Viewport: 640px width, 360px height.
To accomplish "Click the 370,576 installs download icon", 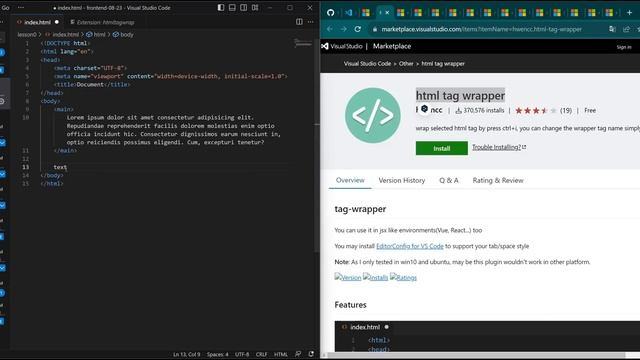I will pyautogui.click(x=458, y=111).
